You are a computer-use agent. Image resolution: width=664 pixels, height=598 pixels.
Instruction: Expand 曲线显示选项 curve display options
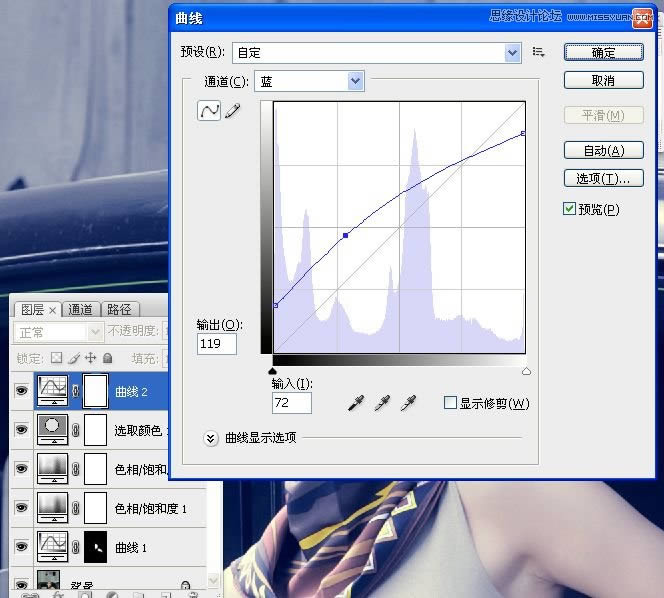pos(210,437)
